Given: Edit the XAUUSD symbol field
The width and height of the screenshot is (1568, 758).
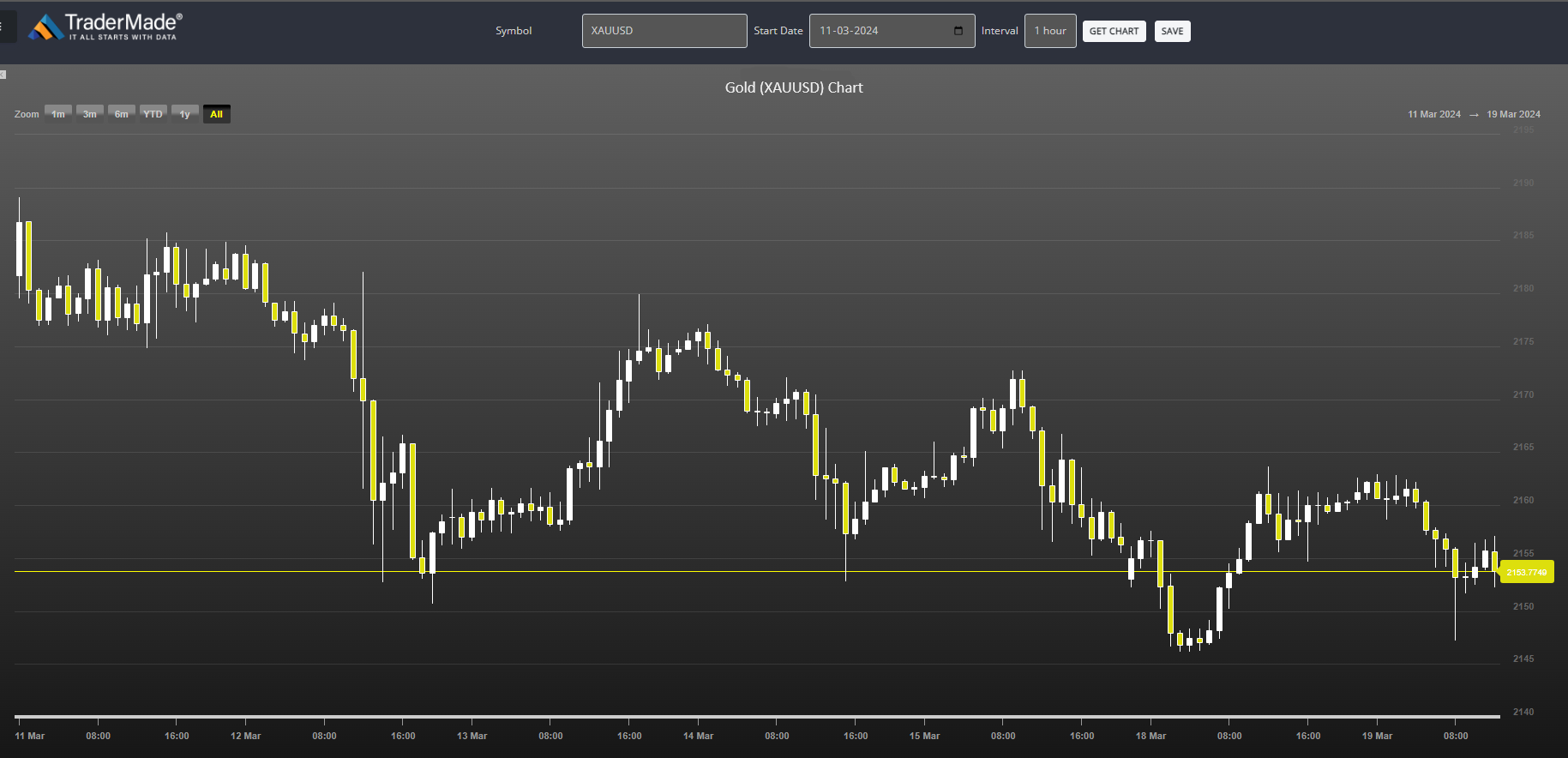Looking at the screenshot, I should (x=664, y=31).
